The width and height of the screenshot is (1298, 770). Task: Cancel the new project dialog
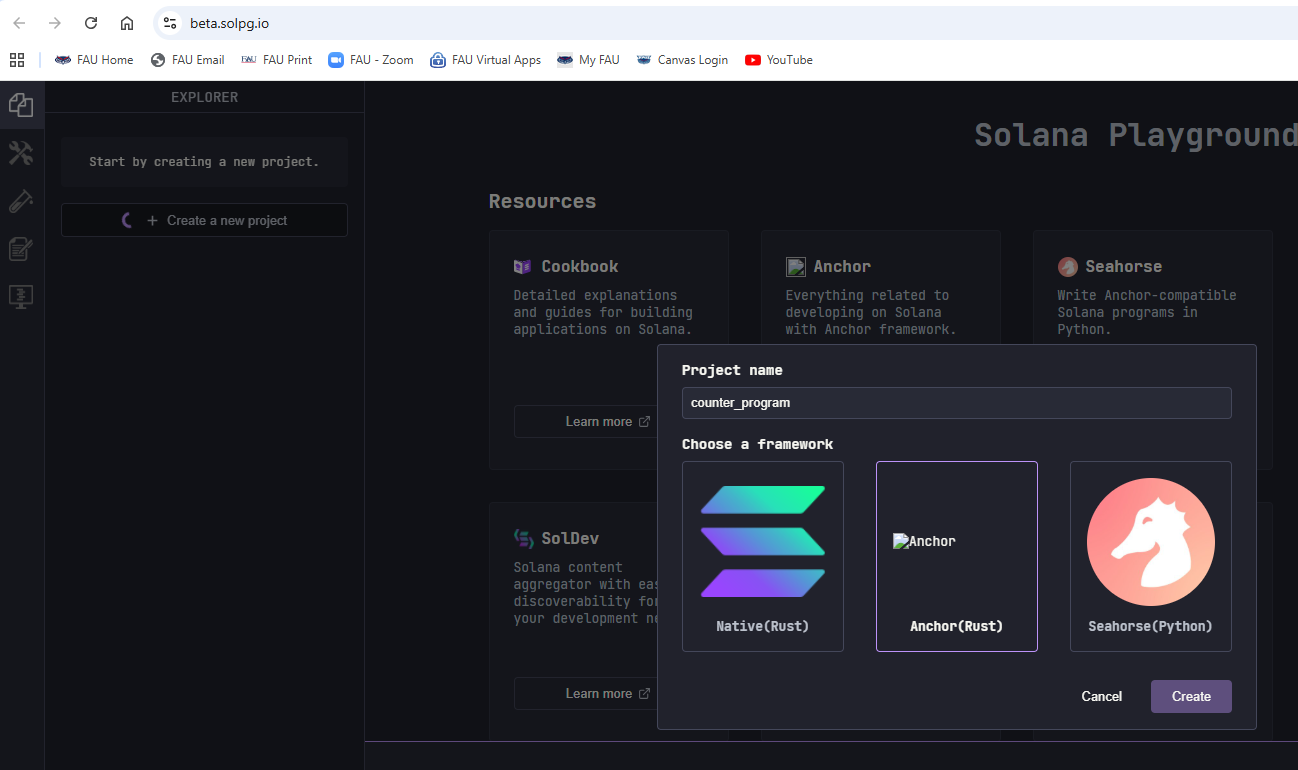click(1101, 696)
